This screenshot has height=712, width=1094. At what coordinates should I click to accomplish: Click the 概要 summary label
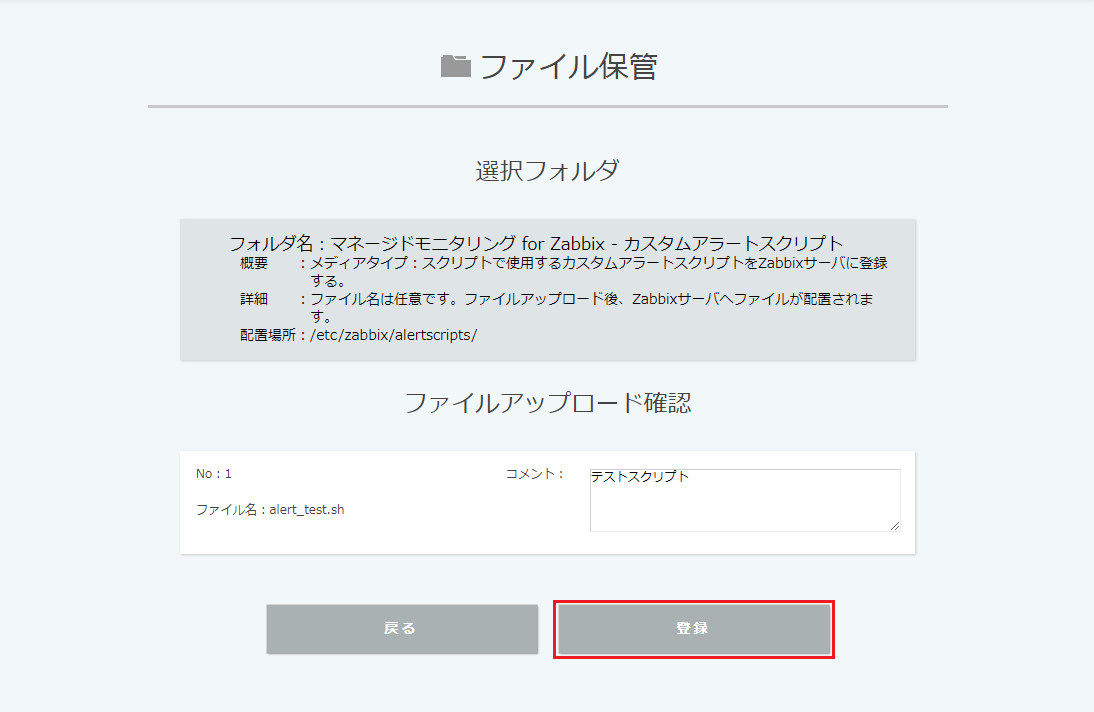254,263
